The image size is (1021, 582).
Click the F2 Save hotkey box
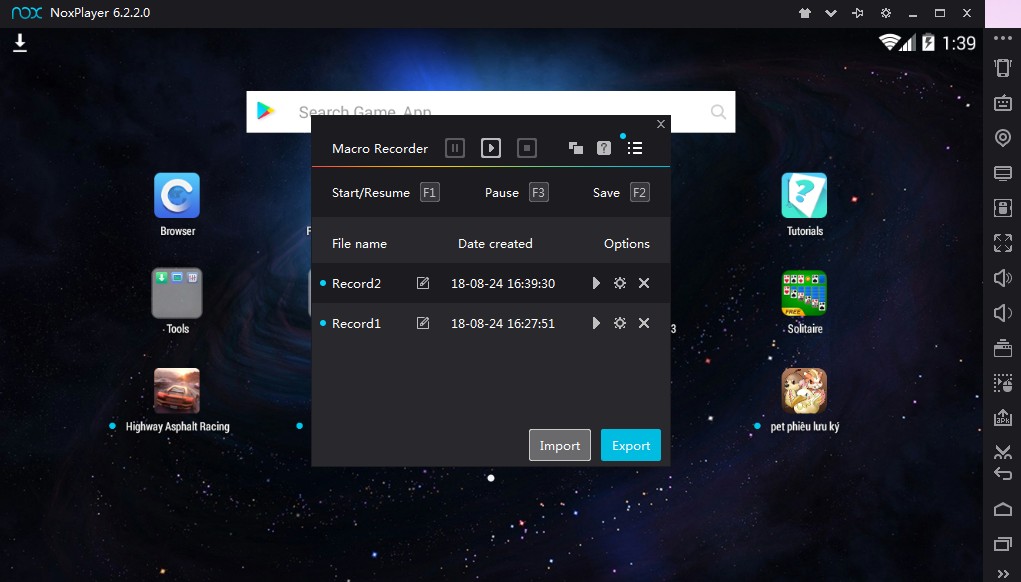(x=639, y=193)
